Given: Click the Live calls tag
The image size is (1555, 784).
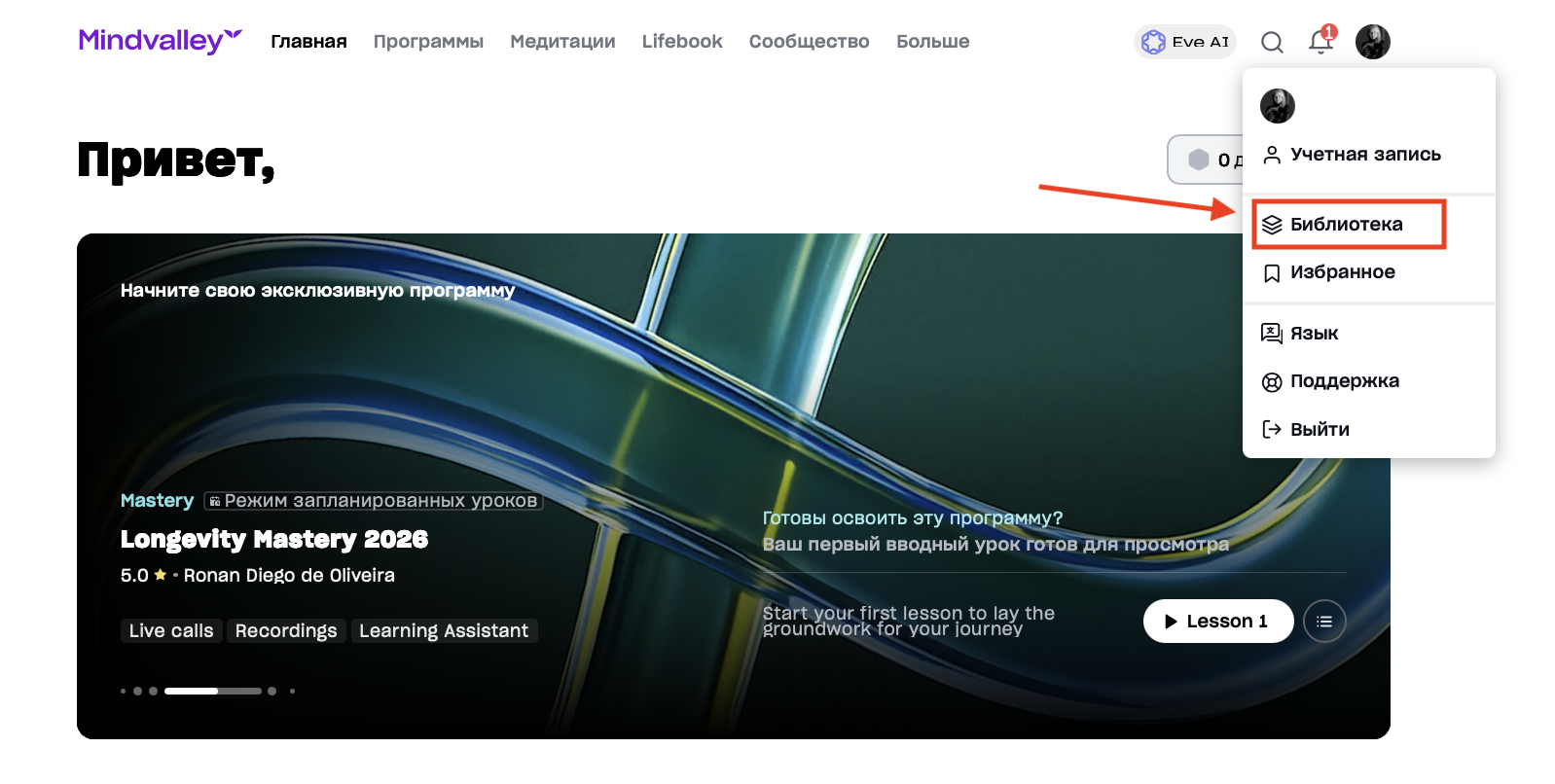Looking at the screenshot, I should tap(171, 631).
